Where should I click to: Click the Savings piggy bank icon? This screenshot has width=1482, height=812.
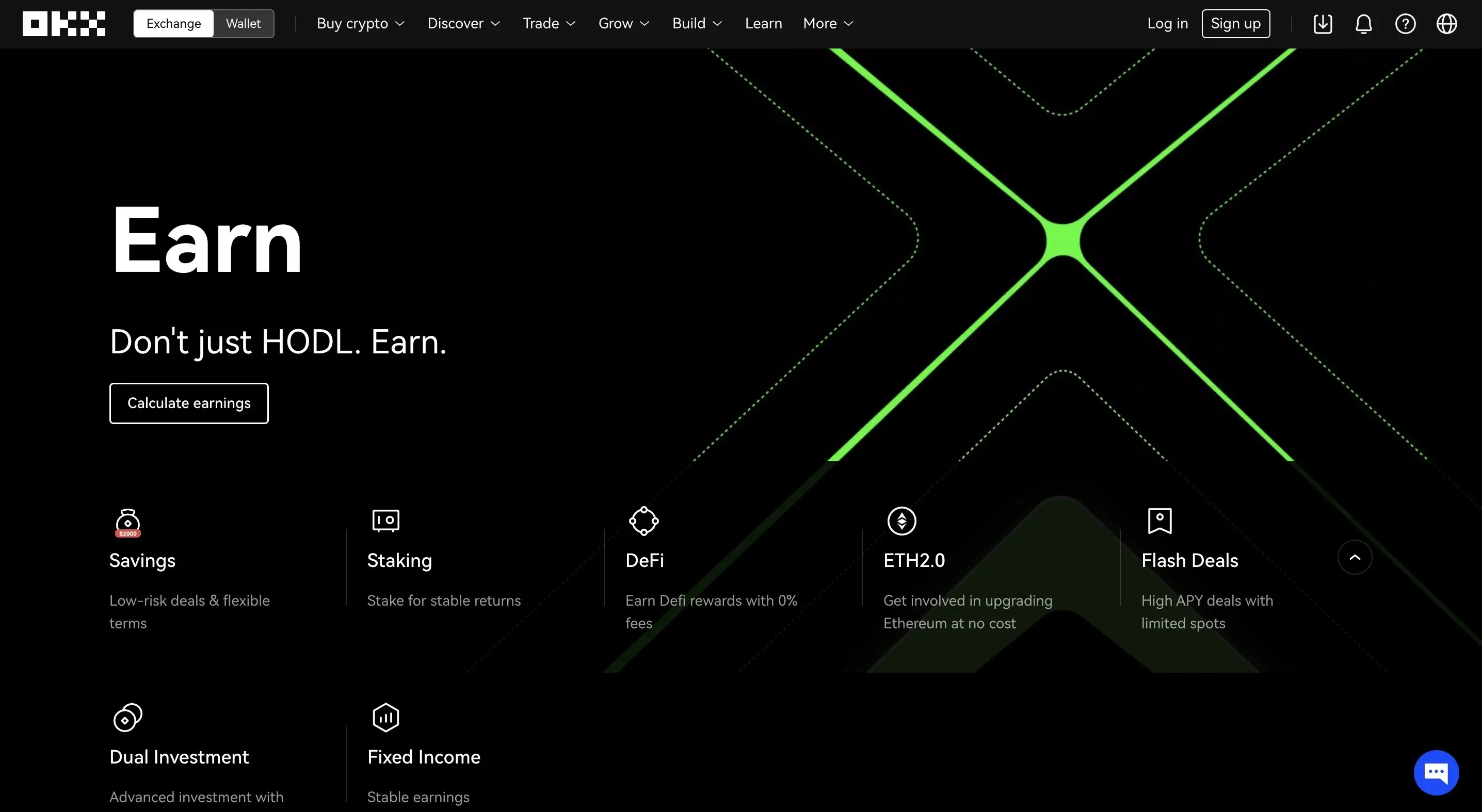[128, 522]
